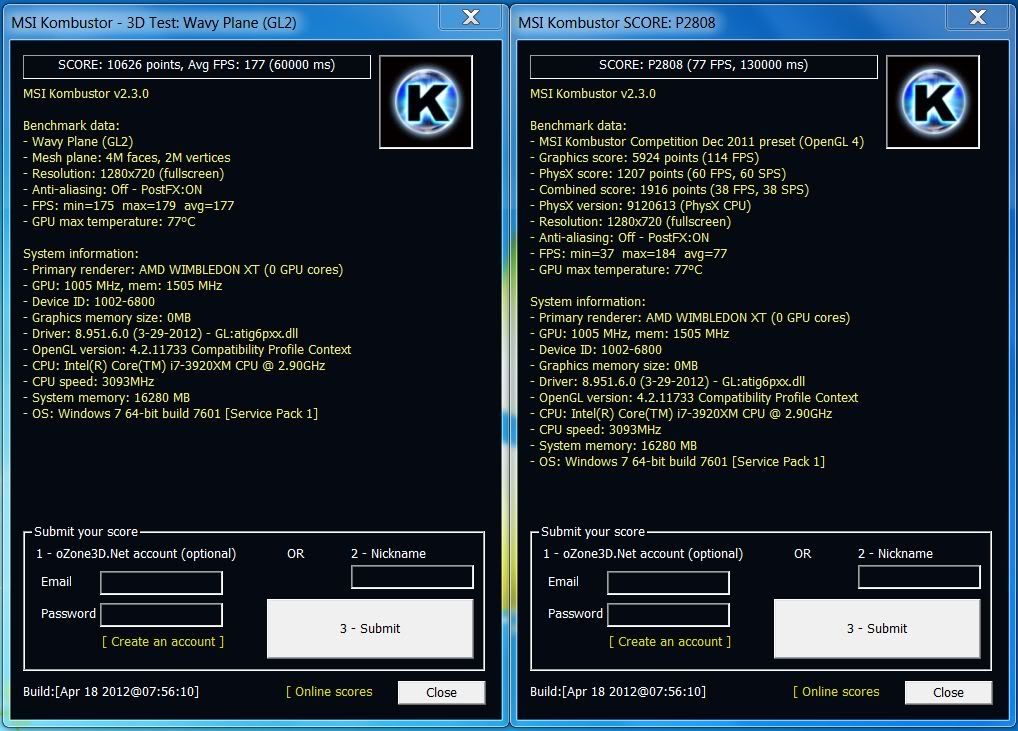Click the Email field in the SCORE: P2808 window
The image size is (1018, 731).
click(668, 582)
